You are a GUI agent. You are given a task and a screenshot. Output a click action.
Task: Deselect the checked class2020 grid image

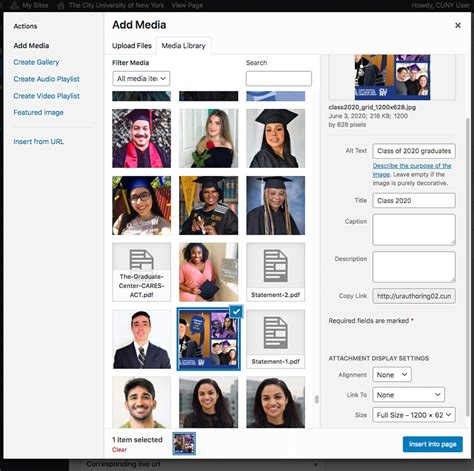click(x=236, y=312)
